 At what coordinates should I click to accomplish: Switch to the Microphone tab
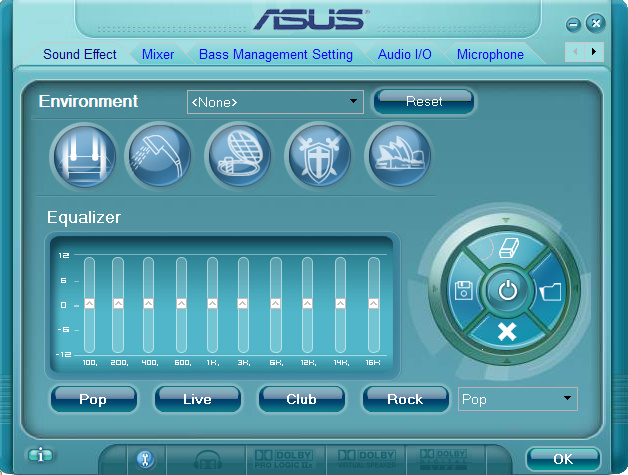(490, 54)
